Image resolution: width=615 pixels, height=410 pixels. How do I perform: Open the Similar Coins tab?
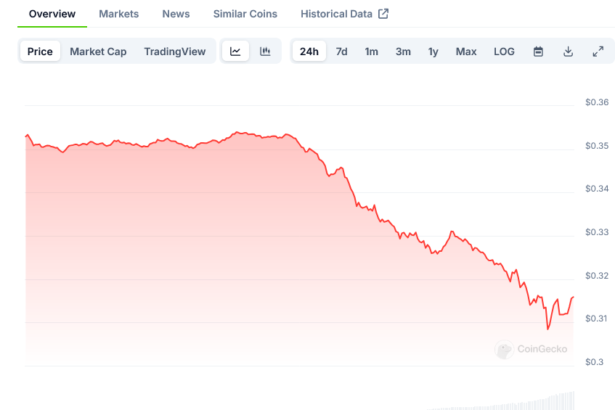point(245,14)
